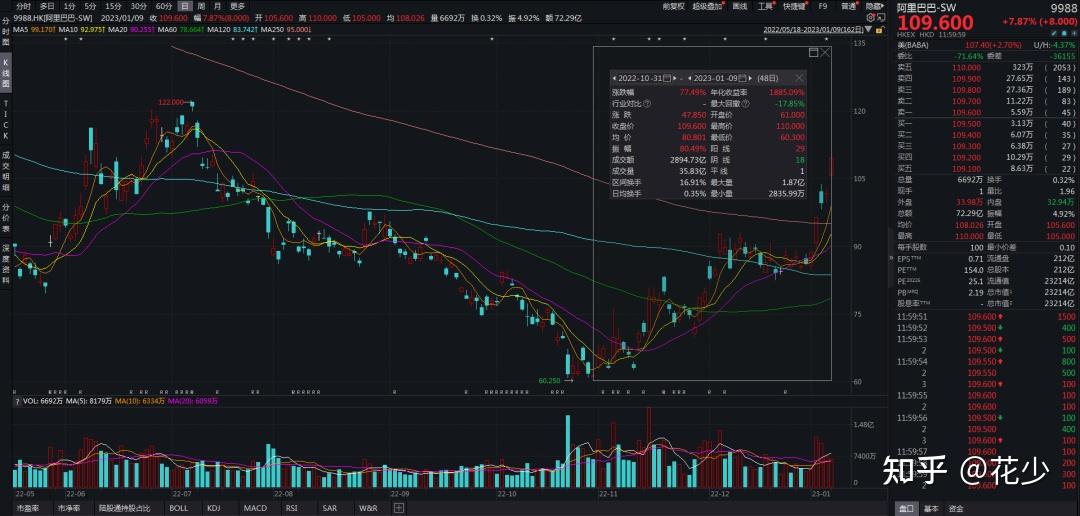Screen dimensions: 1080x516
Task: Select the 15分 period
Action: [113, 6]
